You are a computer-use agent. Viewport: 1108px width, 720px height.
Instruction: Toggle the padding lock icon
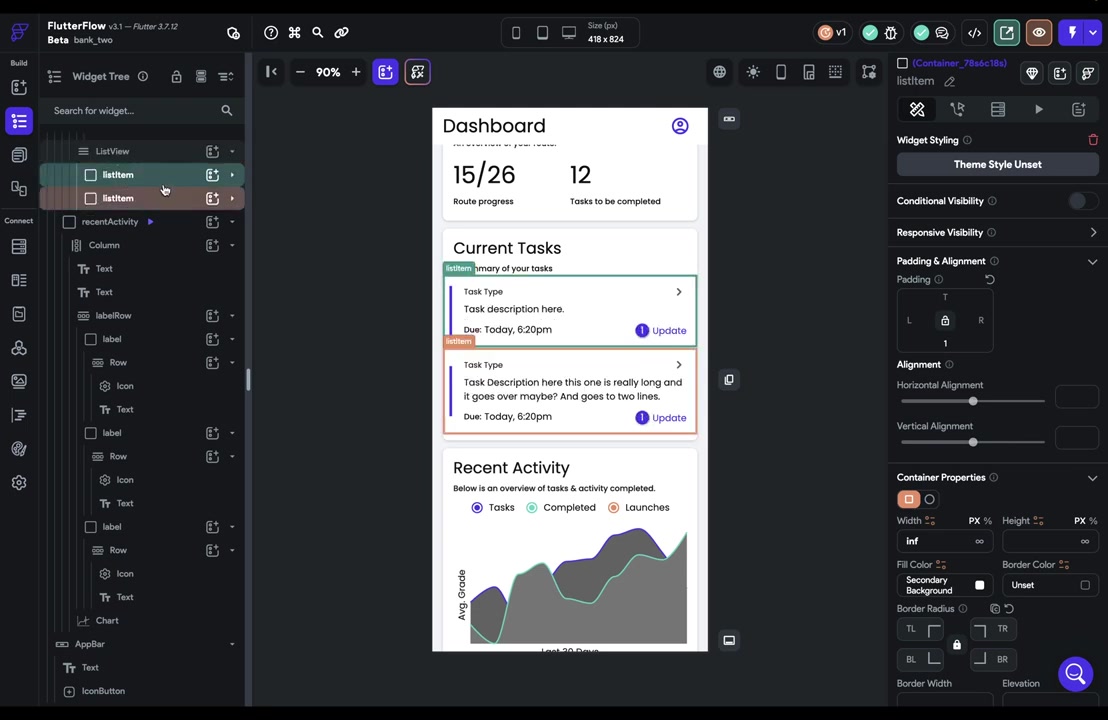tap(945, 321)
